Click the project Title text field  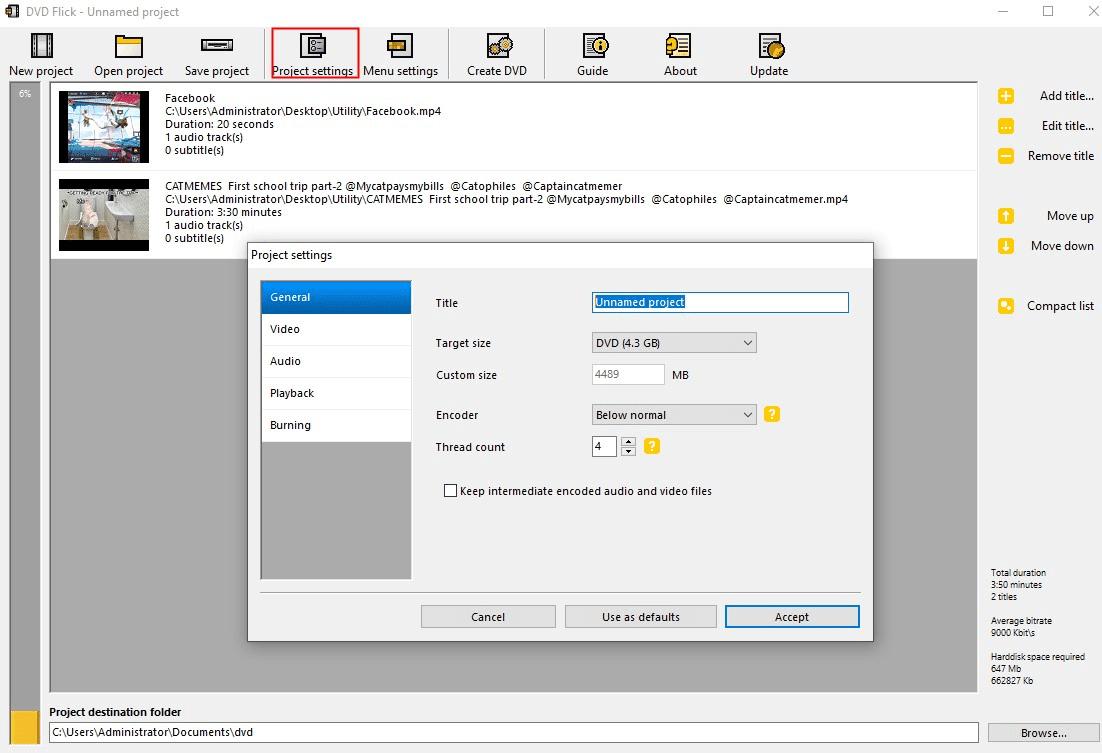click(x=720, y=302)
